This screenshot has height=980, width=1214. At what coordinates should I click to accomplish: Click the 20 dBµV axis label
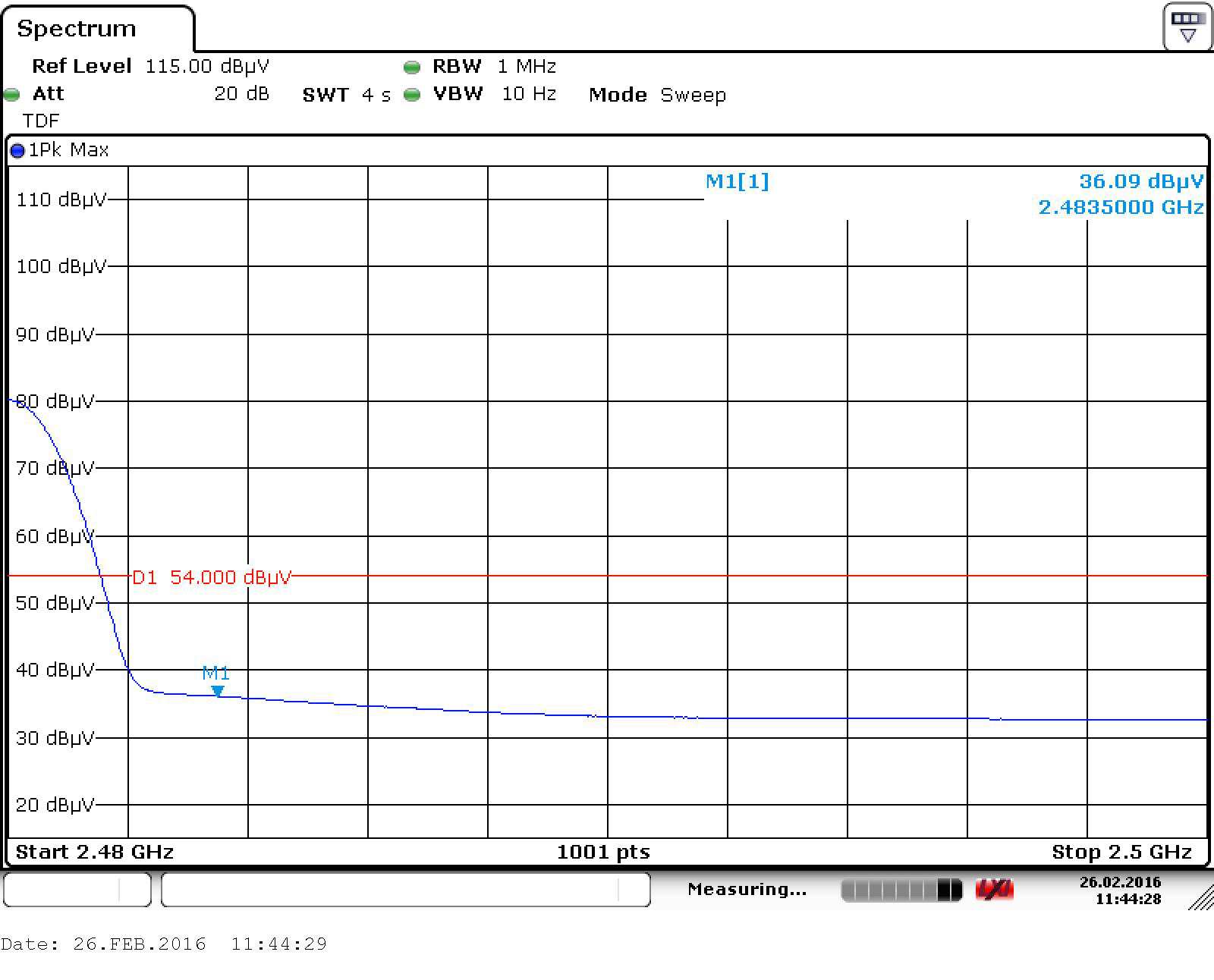coord(55,805)
